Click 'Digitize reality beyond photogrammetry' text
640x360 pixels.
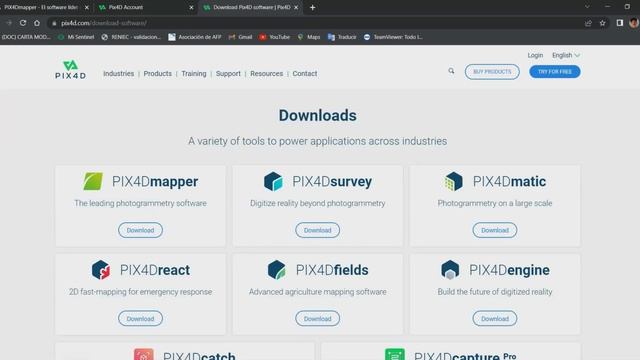click(318, 203)
